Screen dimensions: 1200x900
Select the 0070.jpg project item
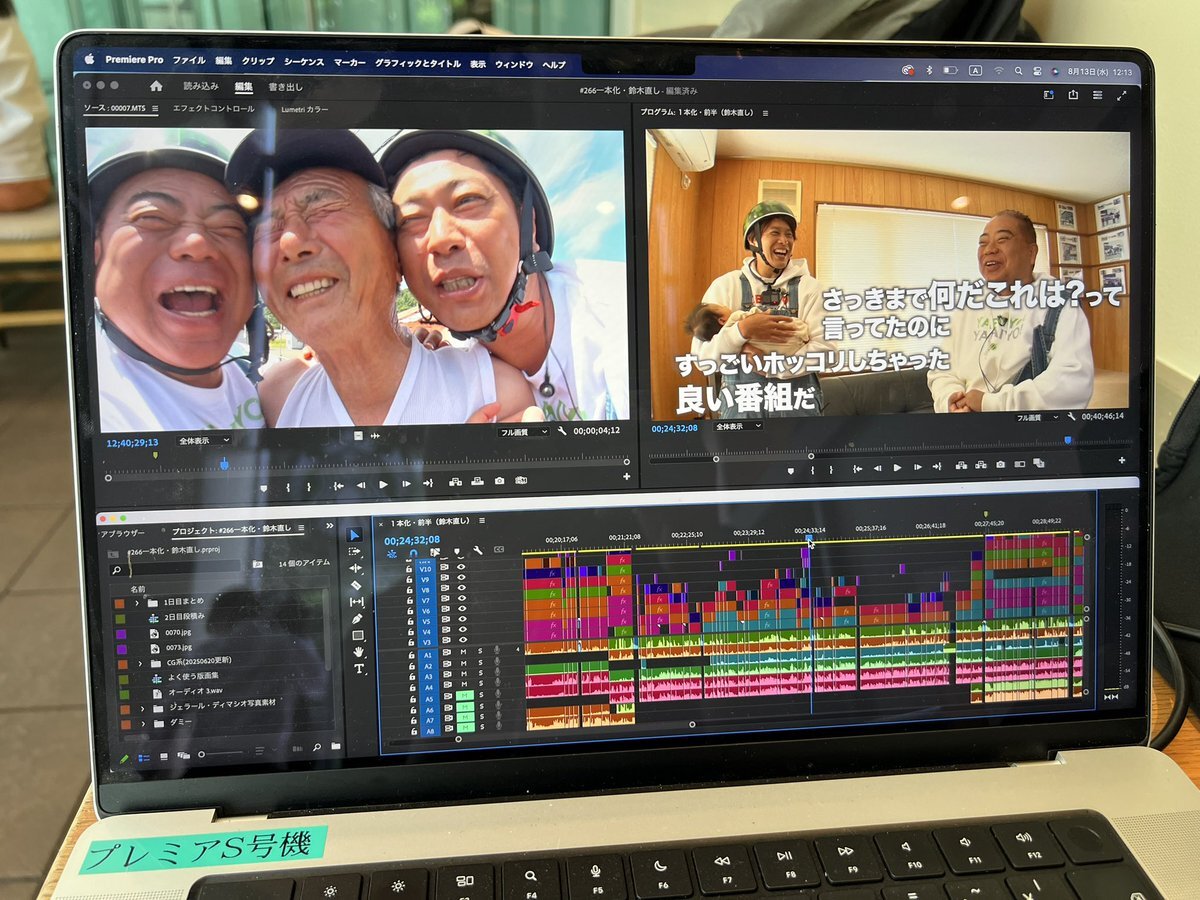[176, 633]
